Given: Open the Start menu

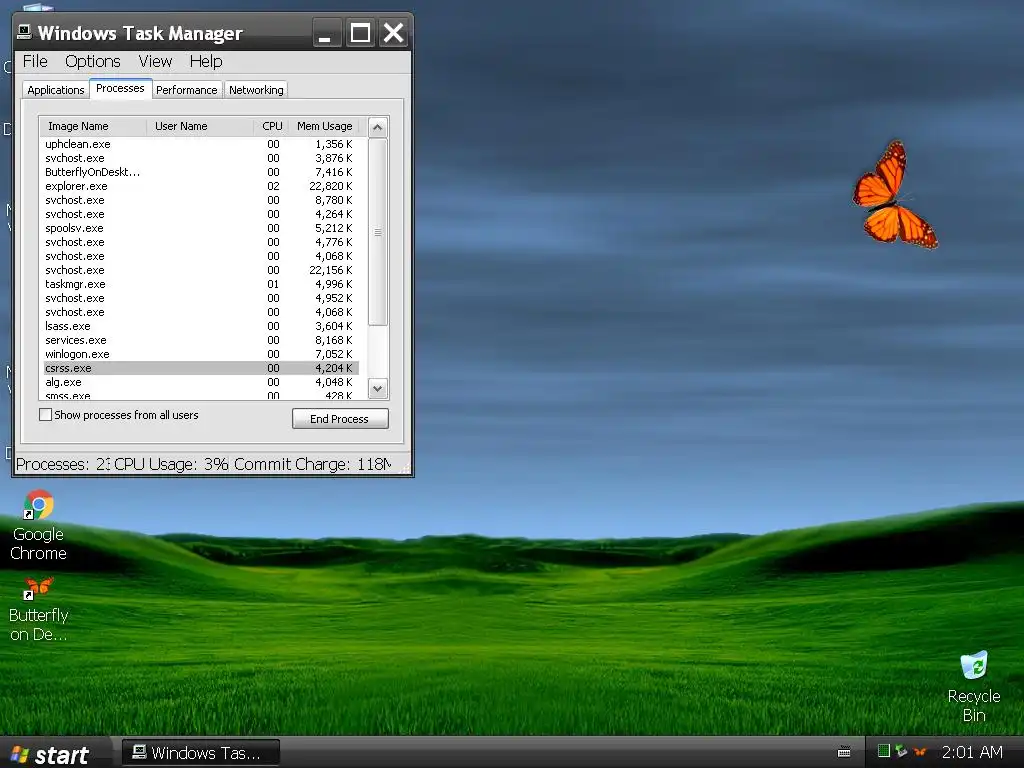Looking at the screenshot, I should coord(50,754).
